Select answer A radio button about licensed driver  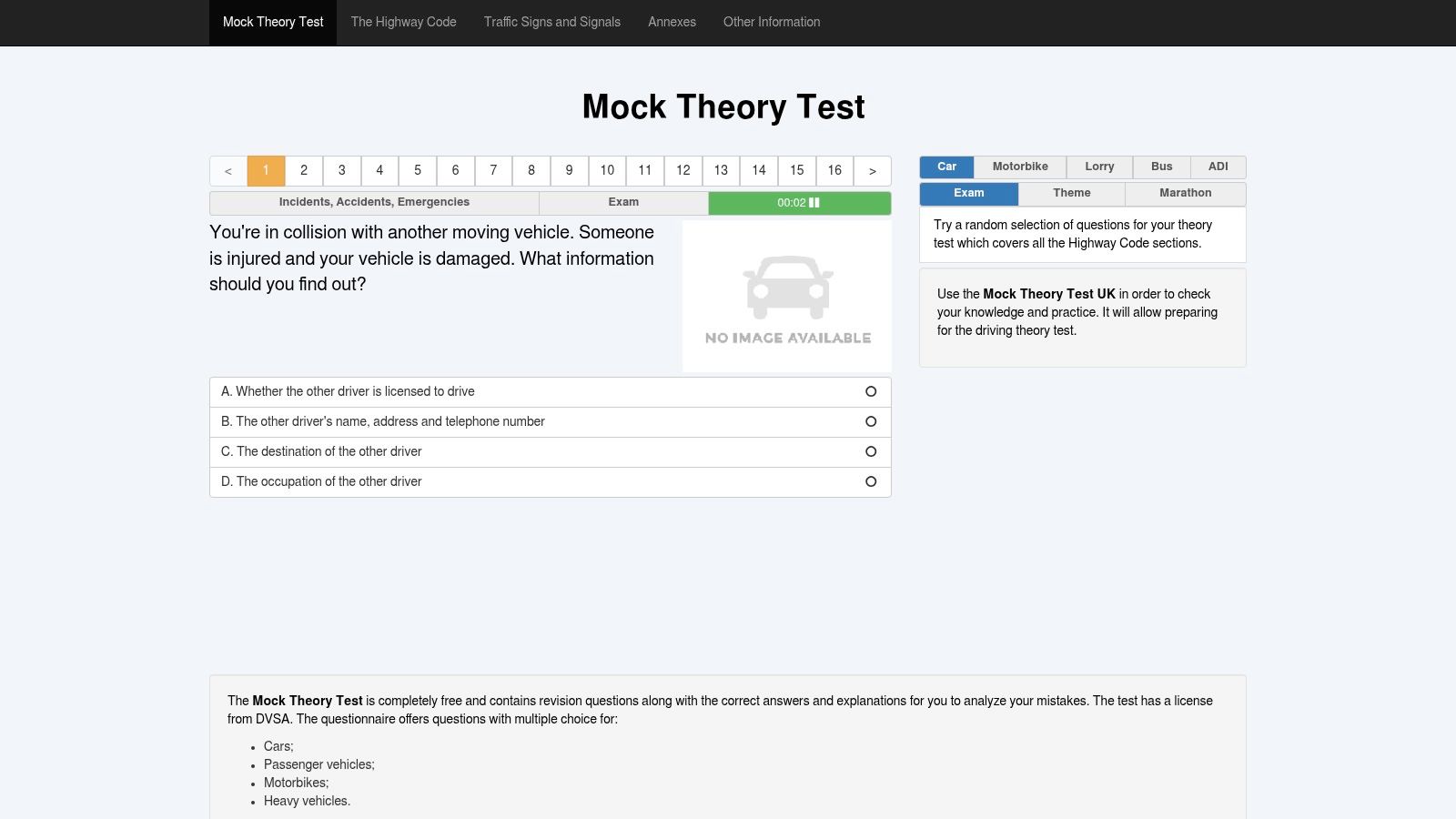tap(871, 391)
